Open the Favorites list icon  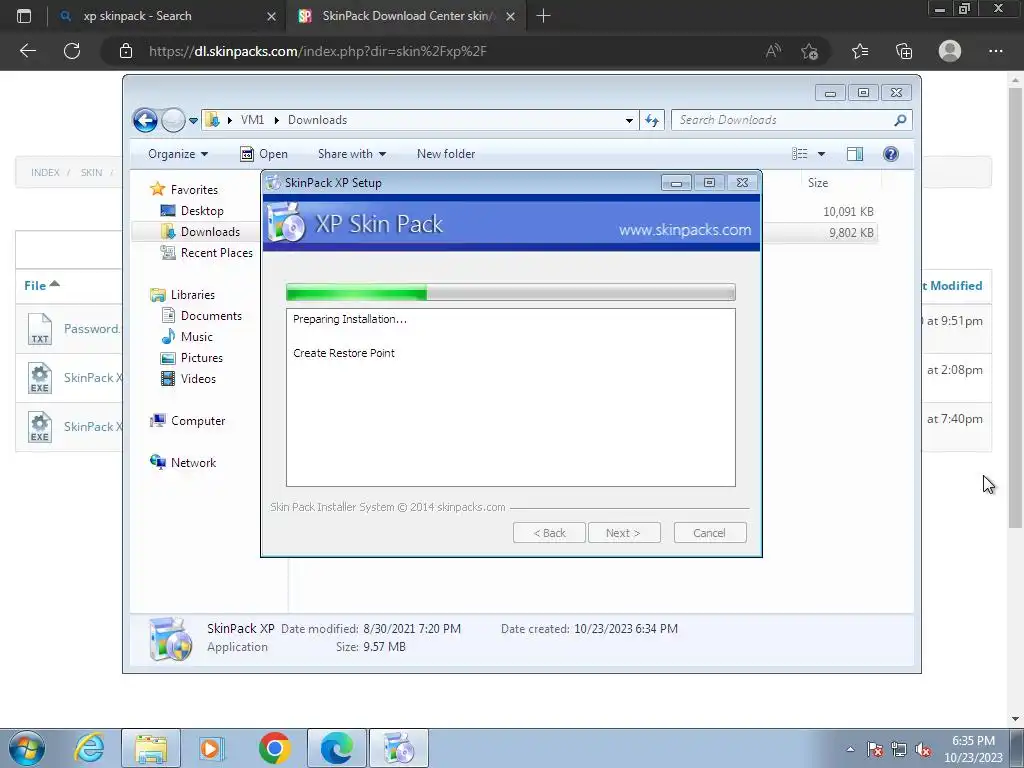pyautogui.click(x=860, y=51)
